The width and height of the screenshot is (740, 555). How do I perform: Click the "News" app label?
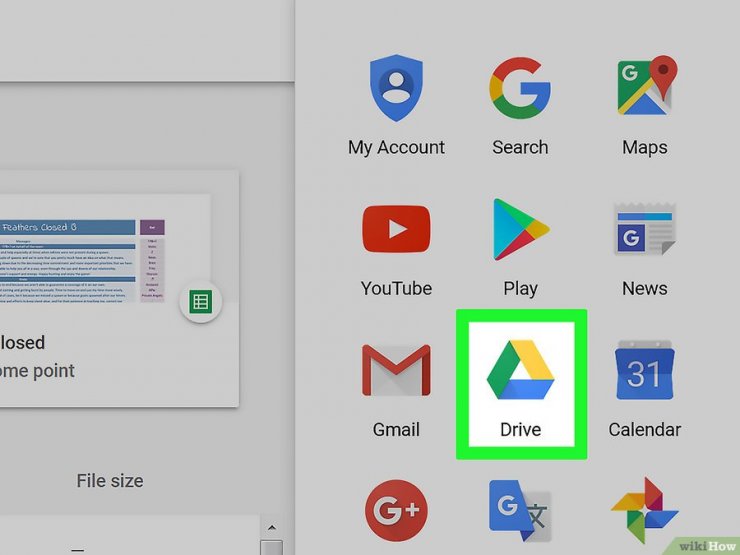coord(645,288)
